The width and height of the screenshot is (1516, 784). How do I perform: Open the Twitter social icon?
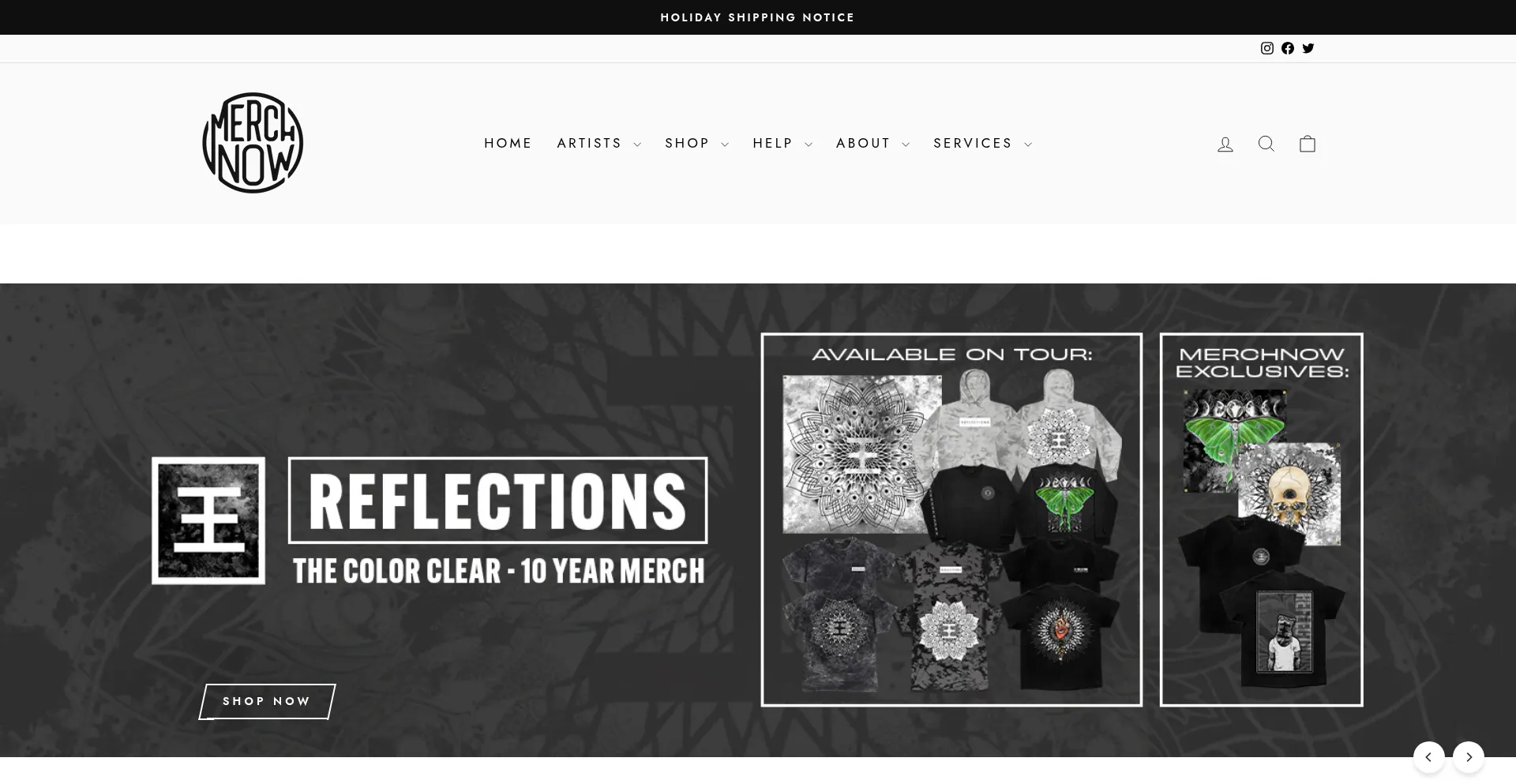pyautogui.click(x=1308, y=48)
